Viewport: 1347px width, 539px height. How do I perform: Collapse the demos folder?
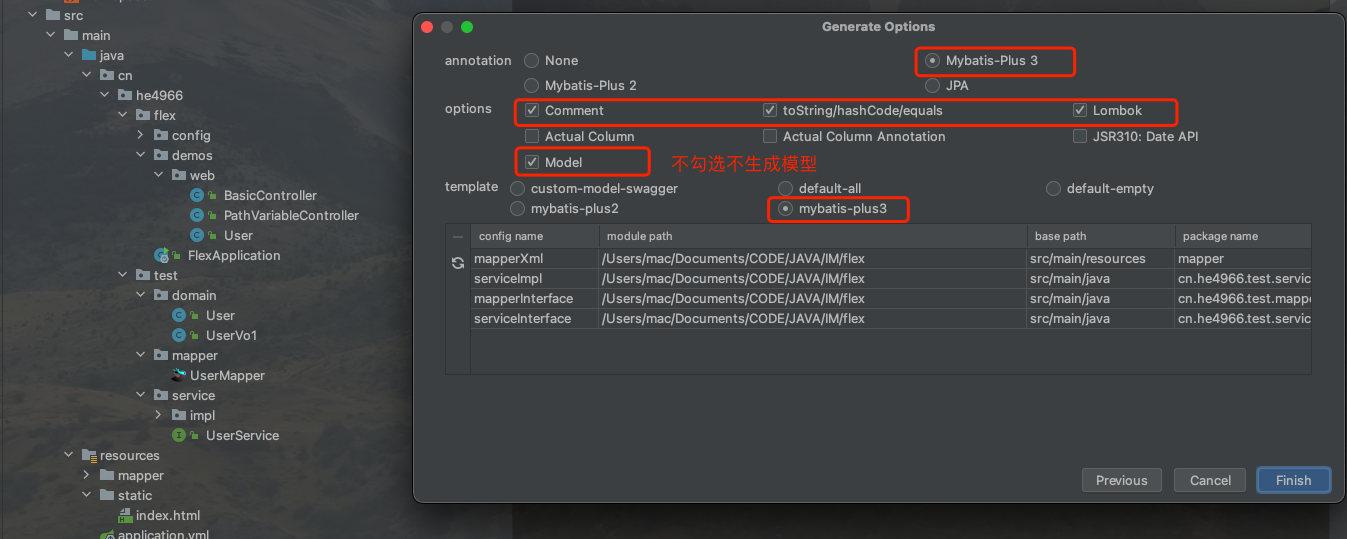[142, 155]
